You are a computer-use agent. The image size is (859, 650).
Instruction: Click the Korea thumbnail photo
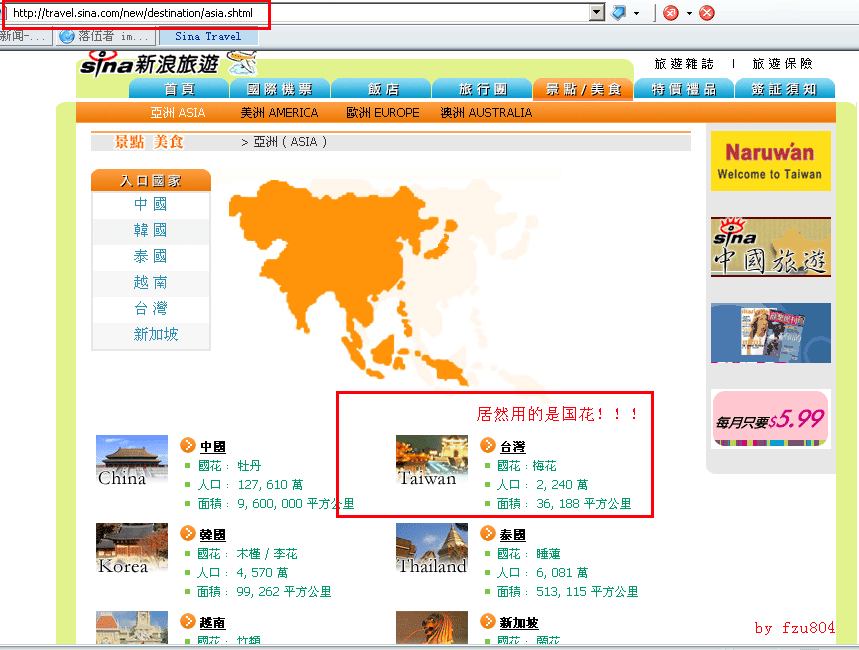(x=132, y=548)
